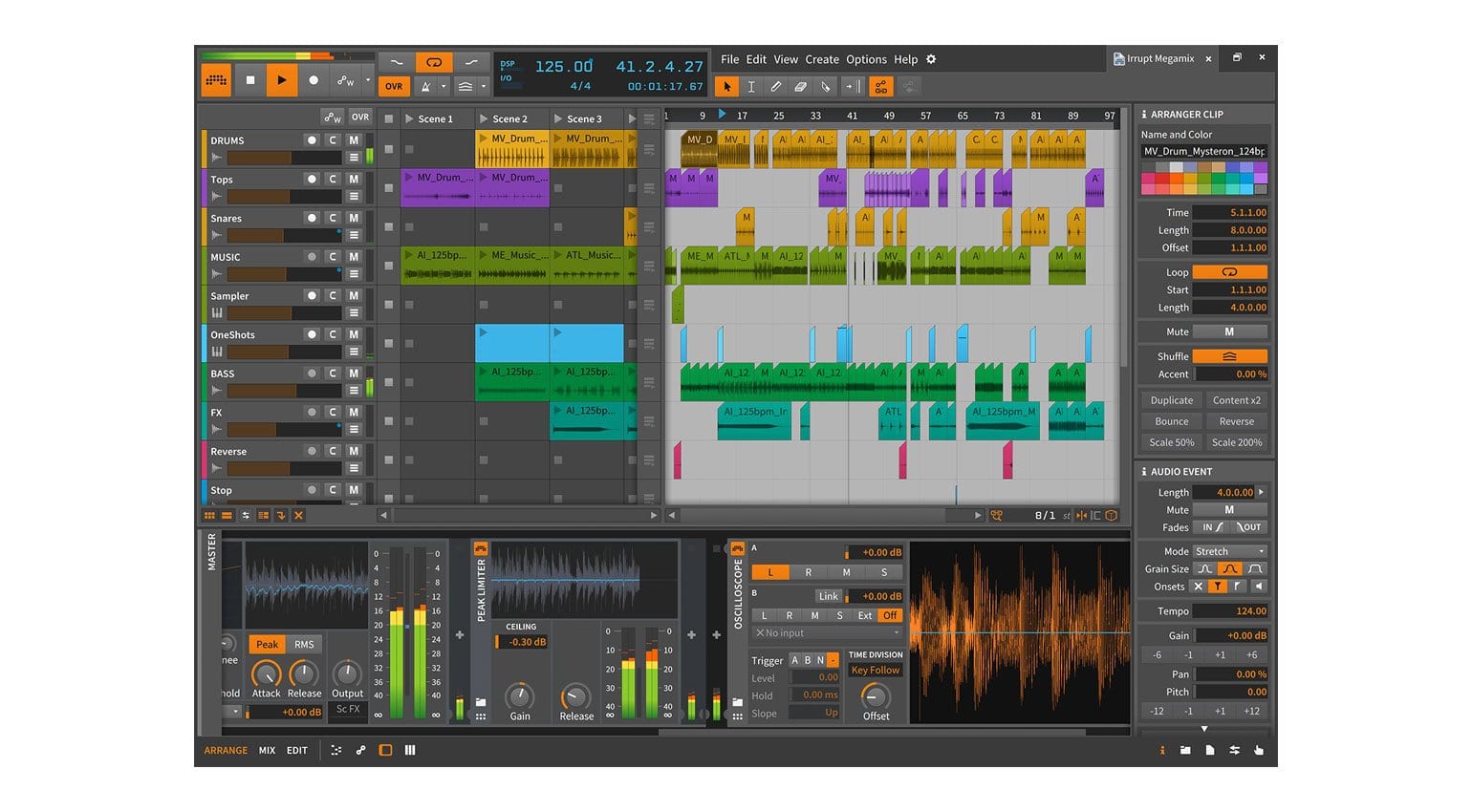Mute the DRUMS track with its M button
Viewport: 1472px width, 812px height.
[x=353, y=140]
